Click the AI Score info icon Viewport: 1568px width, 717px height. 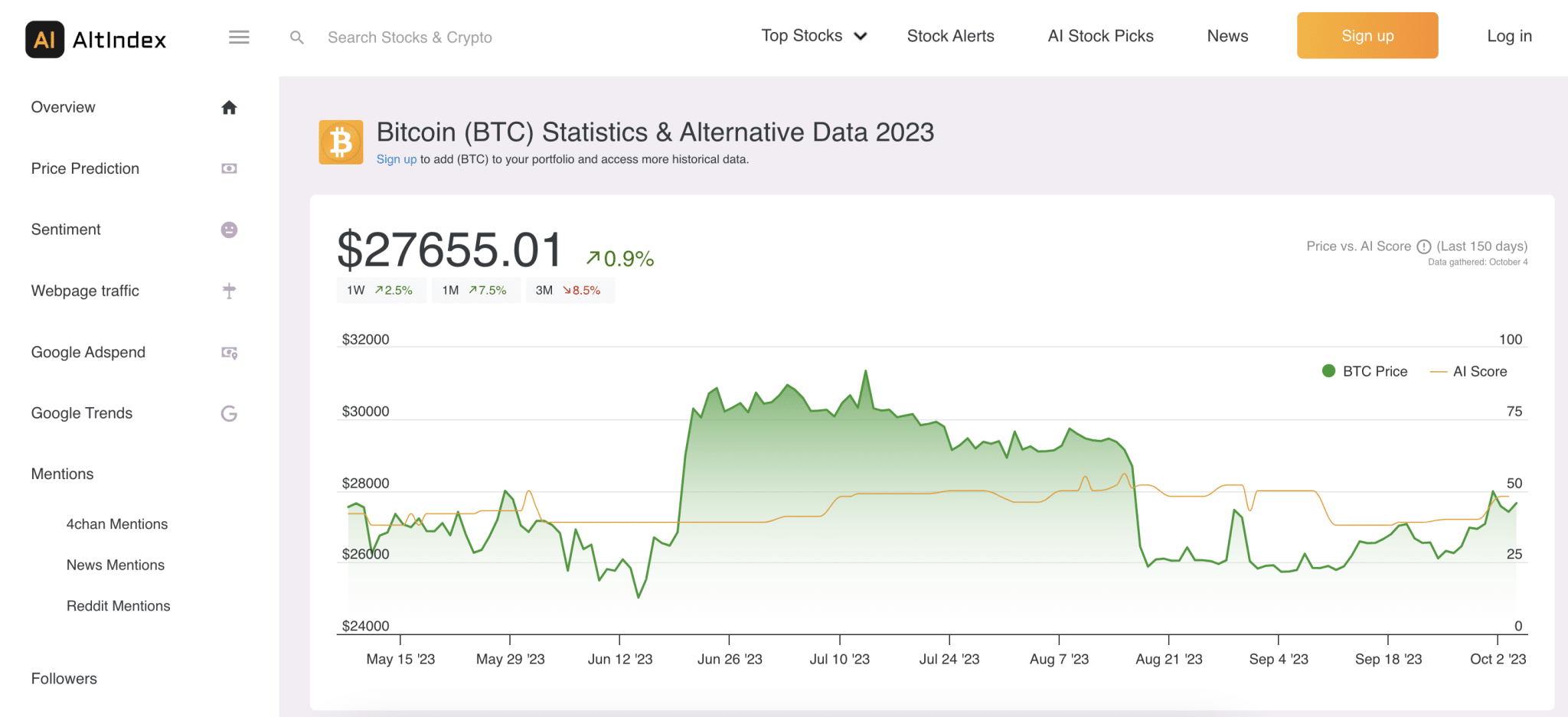point(1423,246)
